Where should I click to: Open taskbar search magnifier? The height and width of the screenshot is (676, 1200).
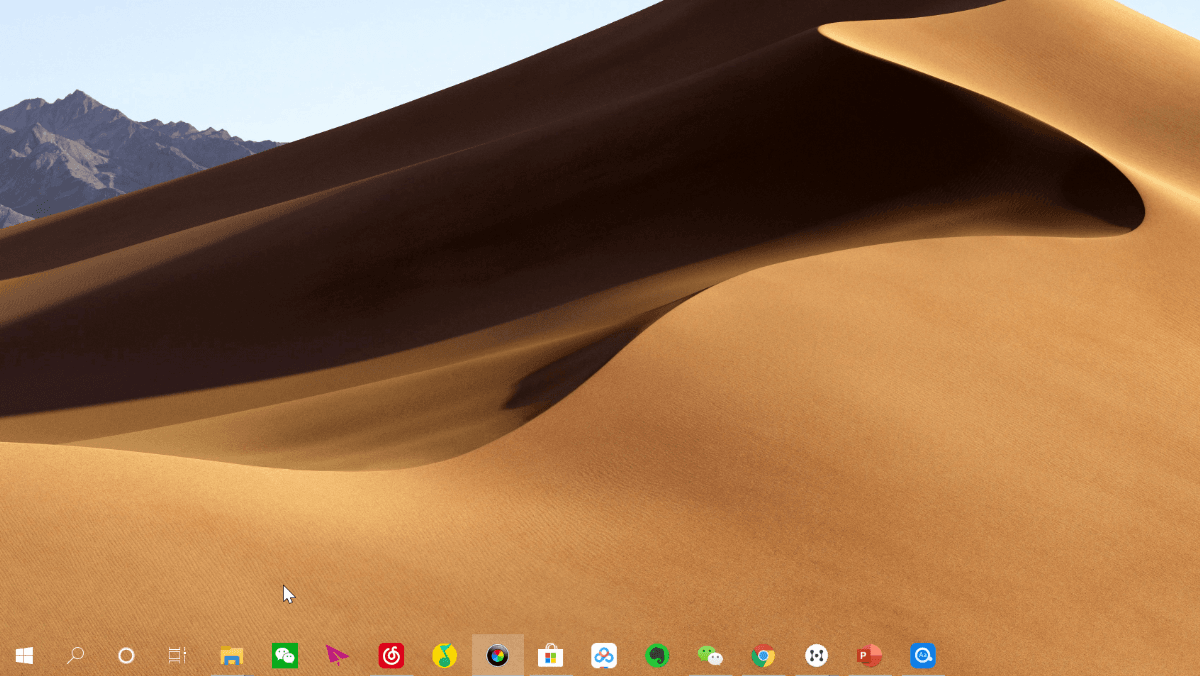pos(75,655)
